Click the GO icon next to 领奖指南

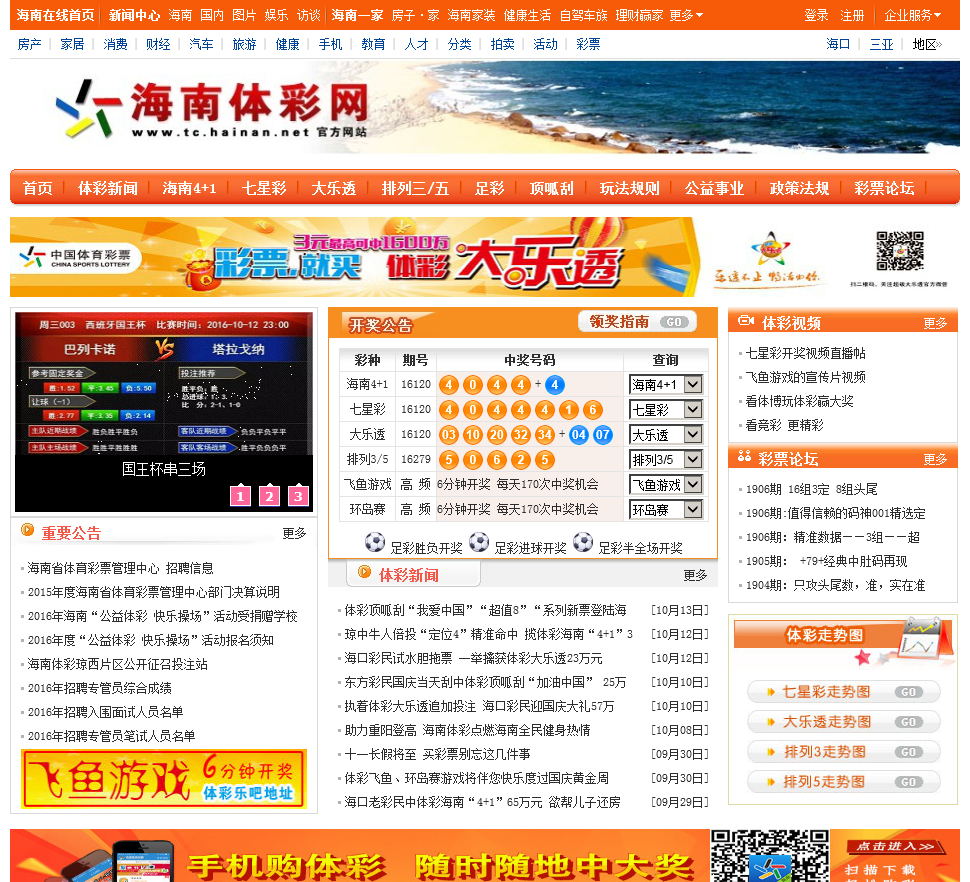tap(674, 322)
